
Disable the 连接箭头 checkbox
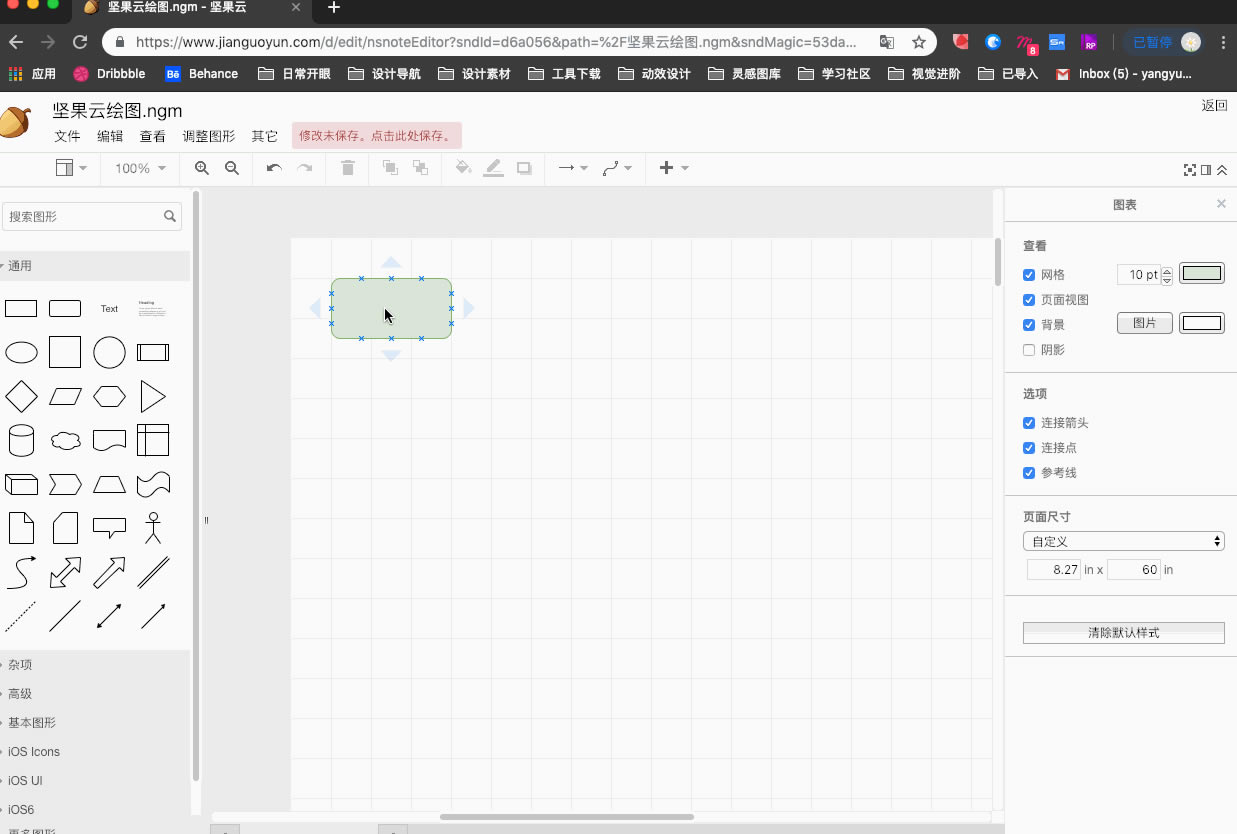[1029, 423]
